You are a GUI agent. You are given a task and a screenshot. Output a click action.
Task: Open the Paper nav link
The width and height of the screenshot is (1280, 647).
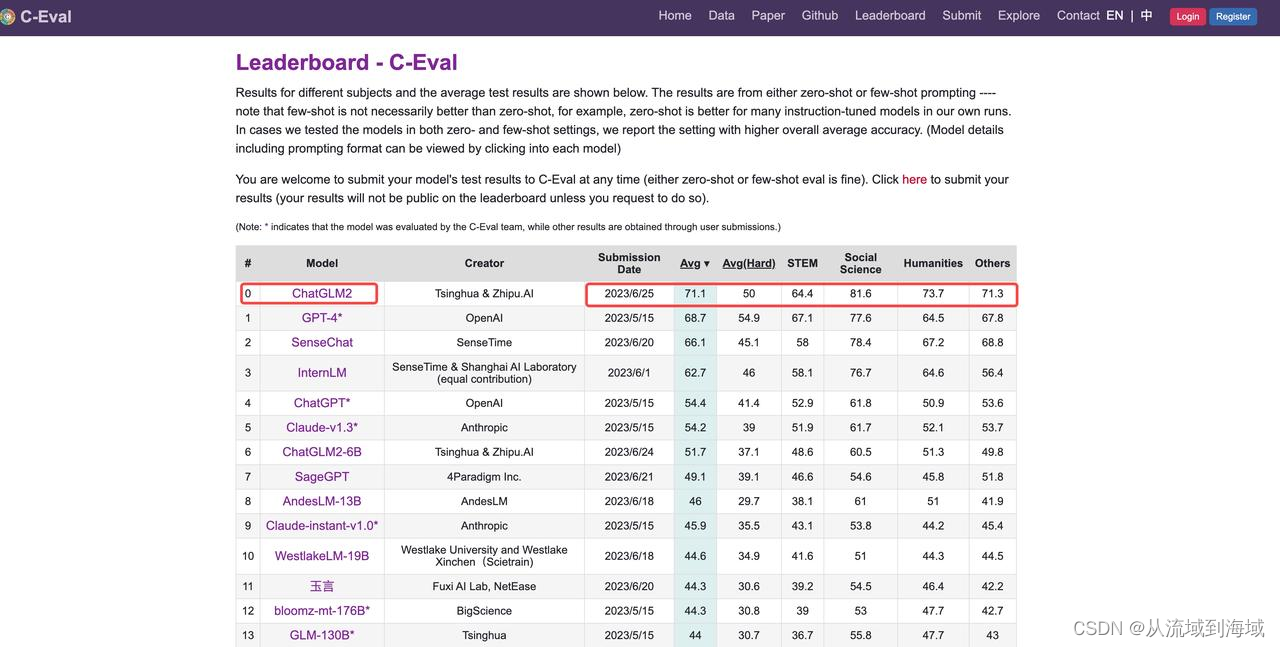point(768,15)
